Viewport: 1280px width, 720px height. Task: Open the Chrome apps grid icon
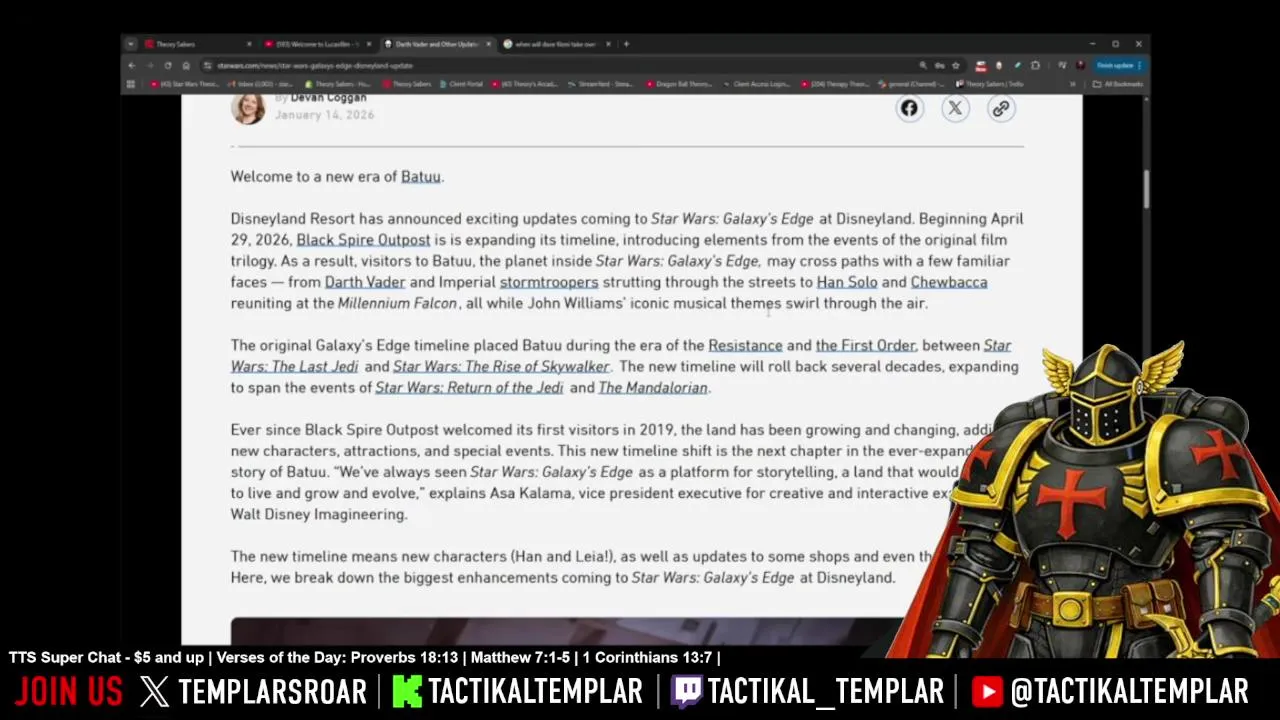(x=130, y=84)
